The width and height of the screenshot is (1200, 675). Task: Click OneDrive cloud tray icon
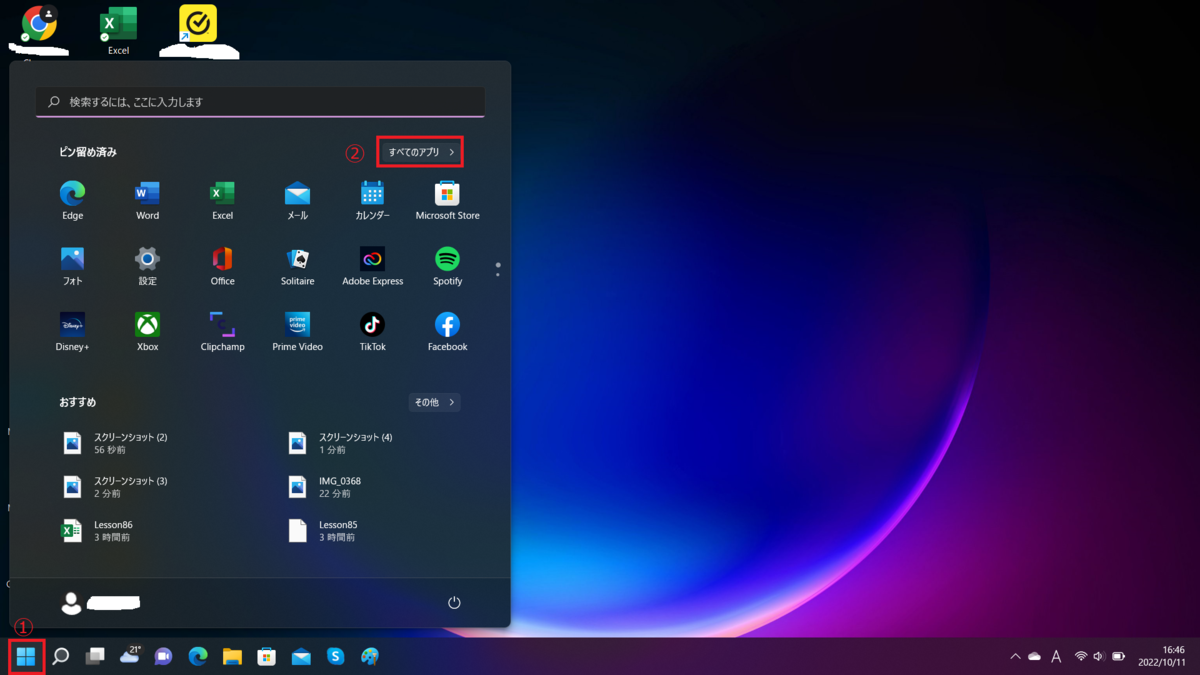point(1035,657)
